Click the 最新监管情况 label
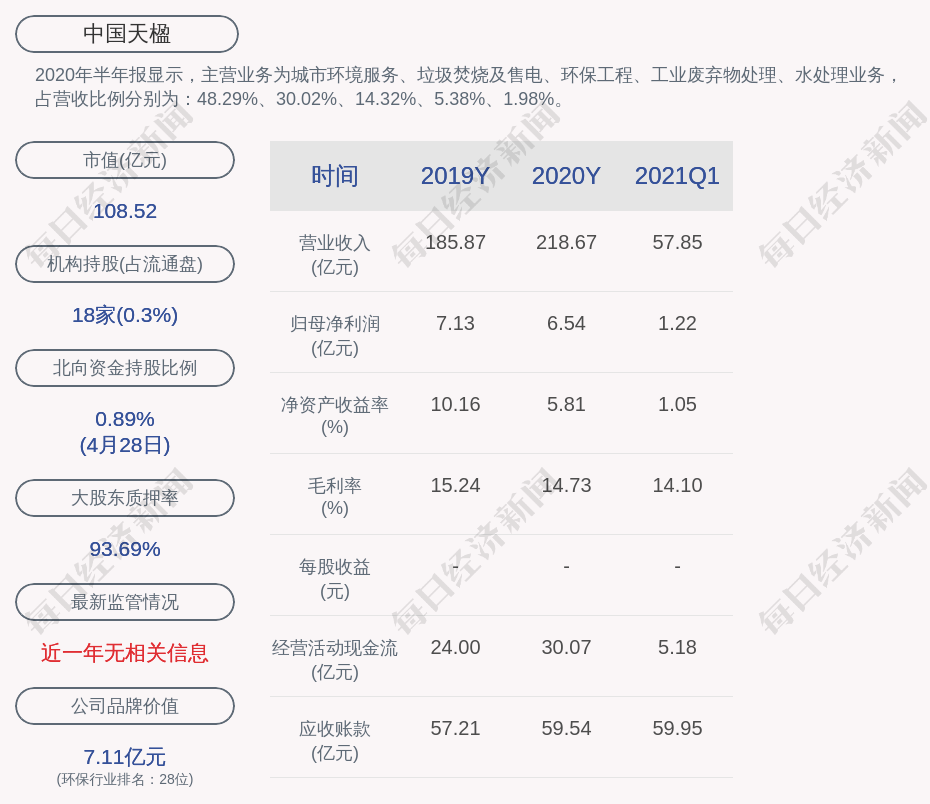This screenshot has height=804, width=930. [125, 602]
